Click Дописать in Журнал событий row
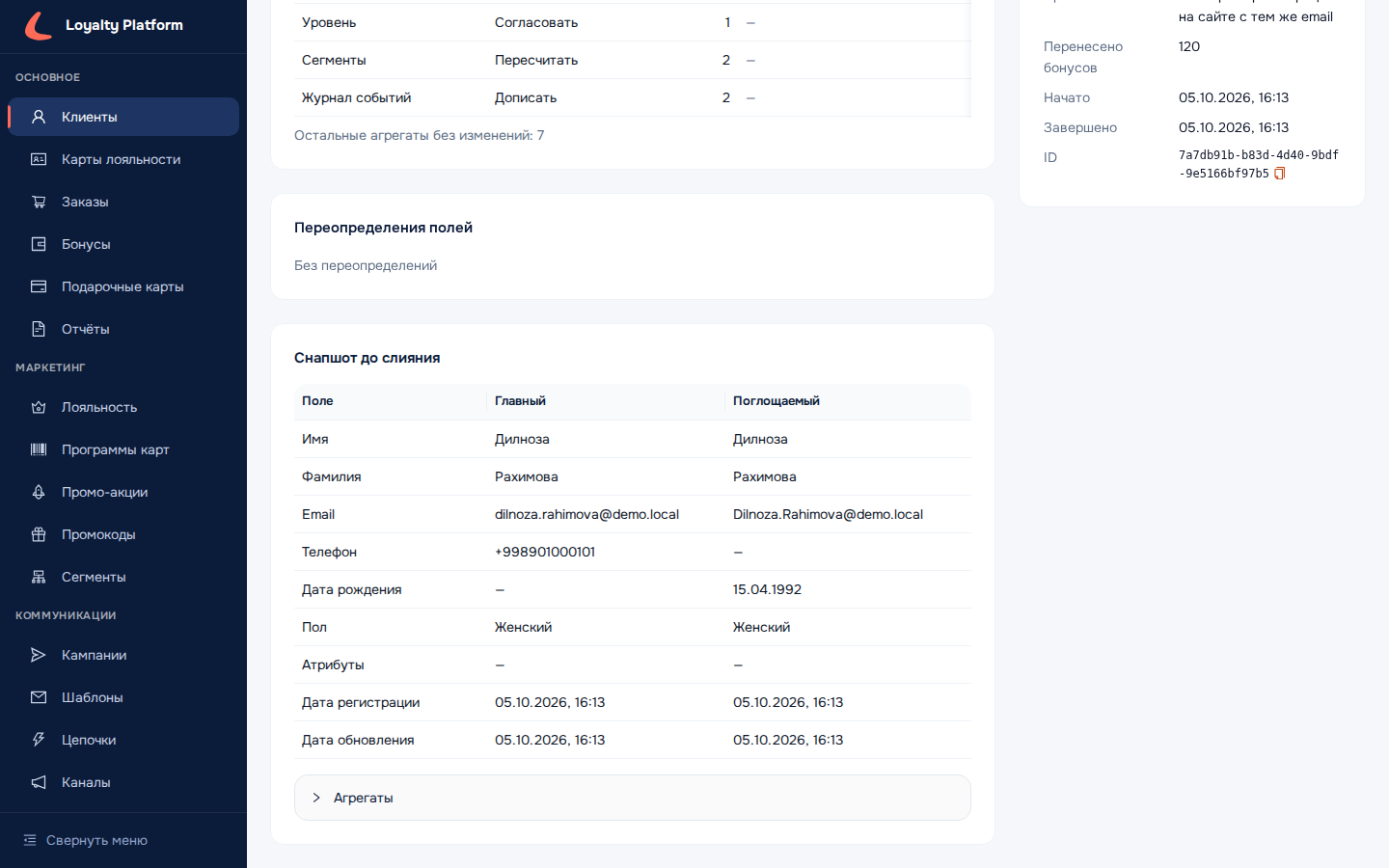Viewport: 1389px width, 868px height. pos(526,97)
